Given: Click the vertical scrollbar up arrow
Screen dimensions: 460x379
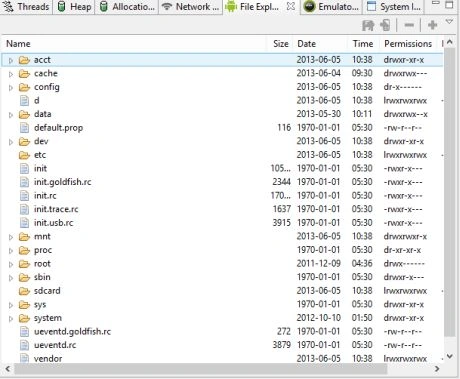Looking at the screenshot, I should (449, 42).
